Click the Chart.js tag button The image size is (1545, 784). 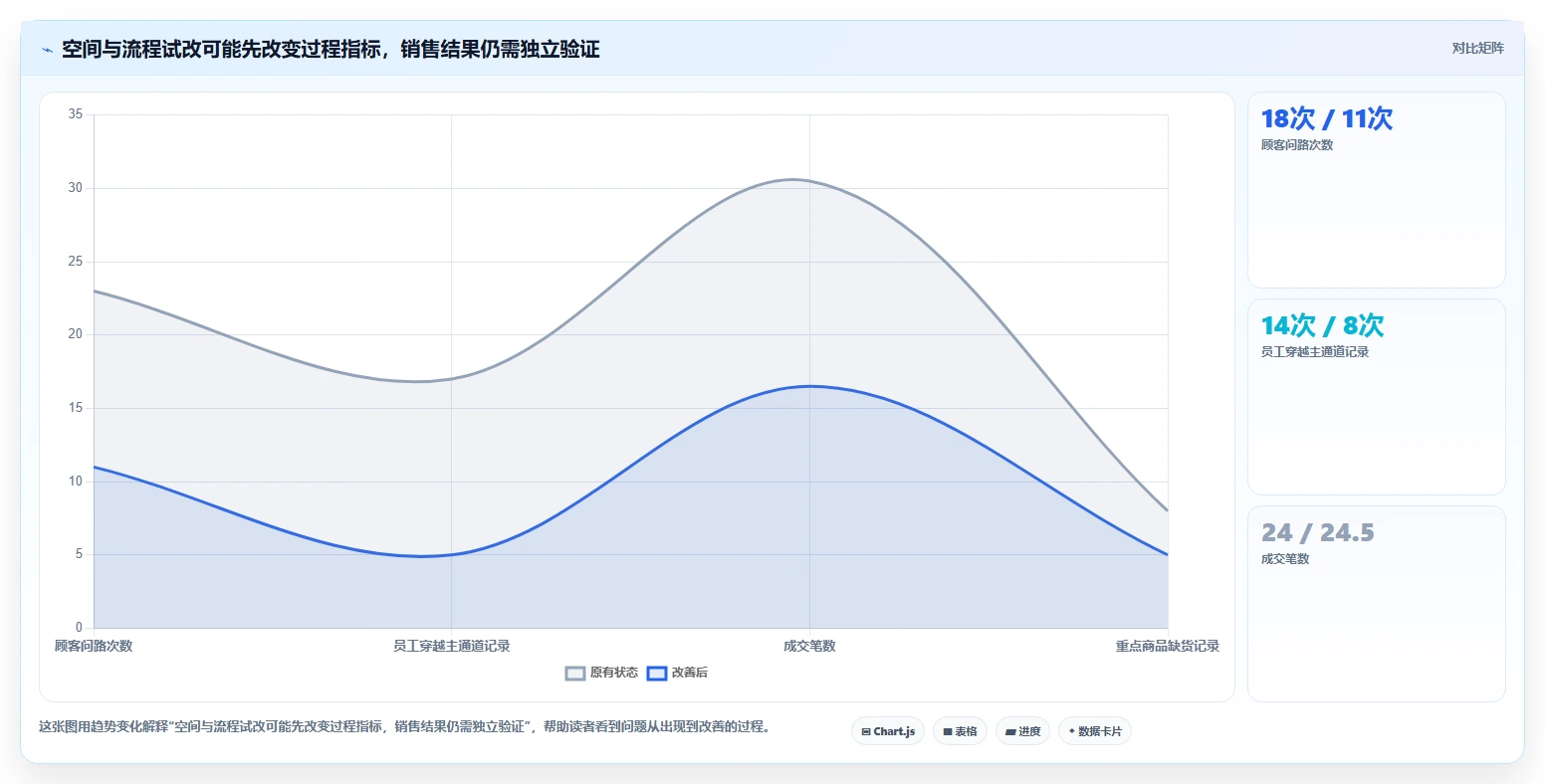tap(888, 731)
